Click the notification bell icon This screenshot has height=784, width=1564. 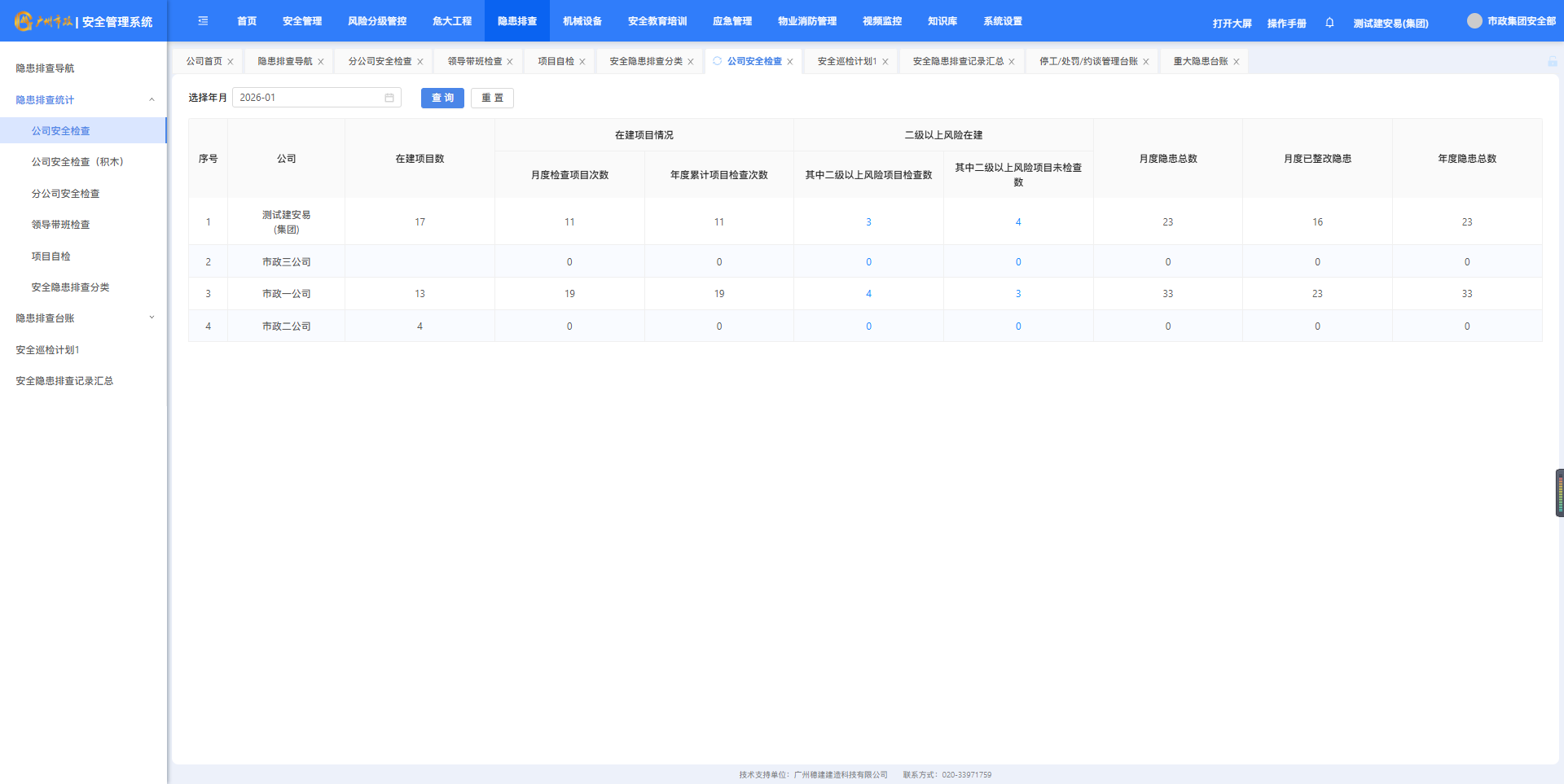1329,23
